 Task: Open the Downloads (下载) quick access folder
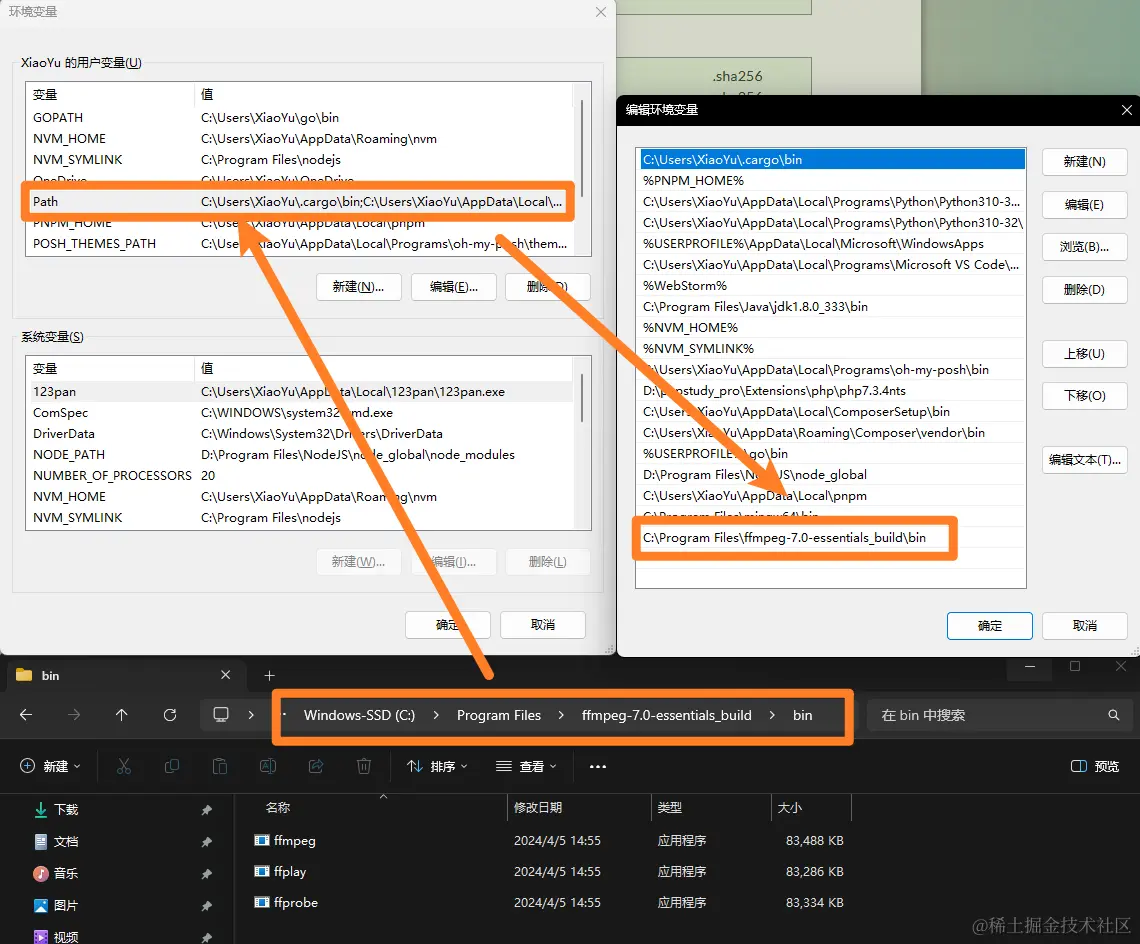(65, 809)
